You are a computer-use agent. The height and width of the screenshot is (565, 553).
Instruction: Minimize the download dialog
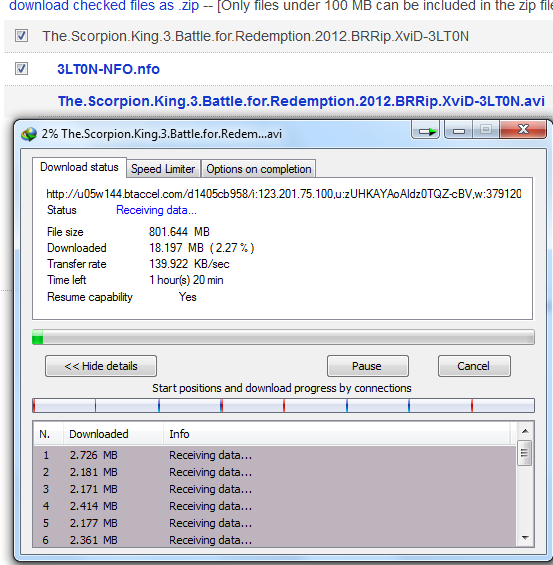(x=459, y=130)
